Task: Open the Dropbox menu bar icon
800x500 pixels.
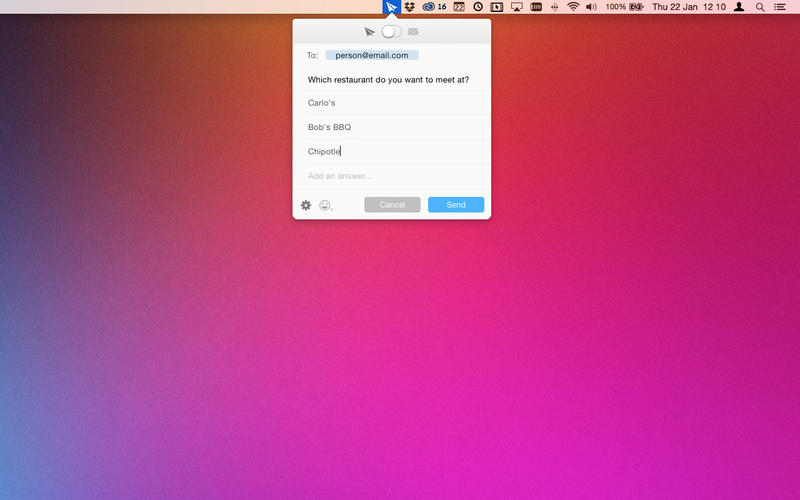Action: tap(410, 7)
